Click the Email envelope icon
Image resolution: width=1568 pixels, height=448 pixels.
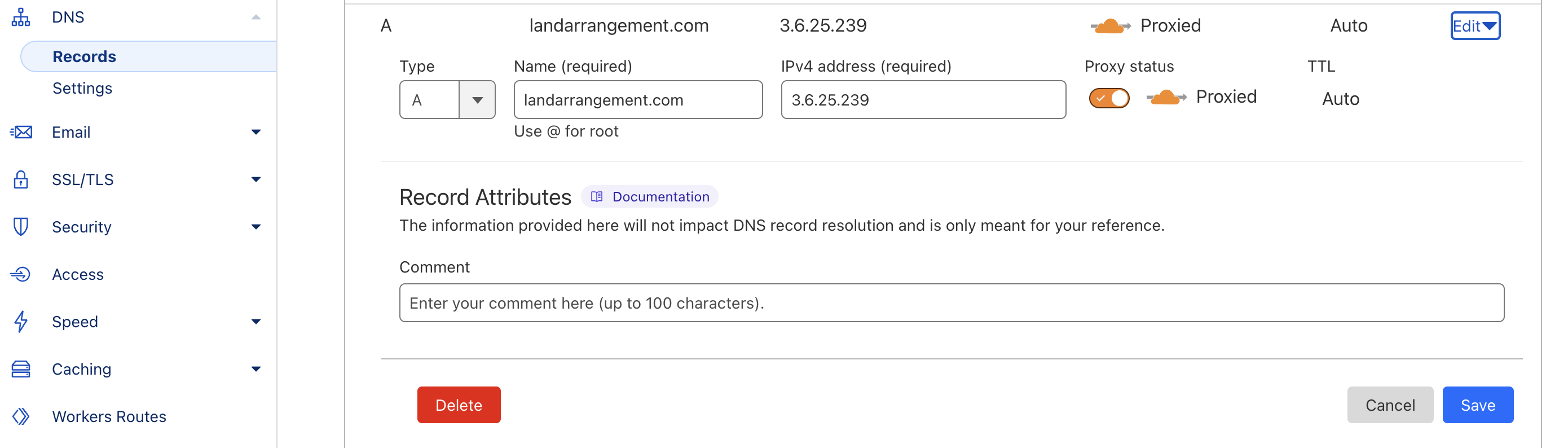click(21, 132)
